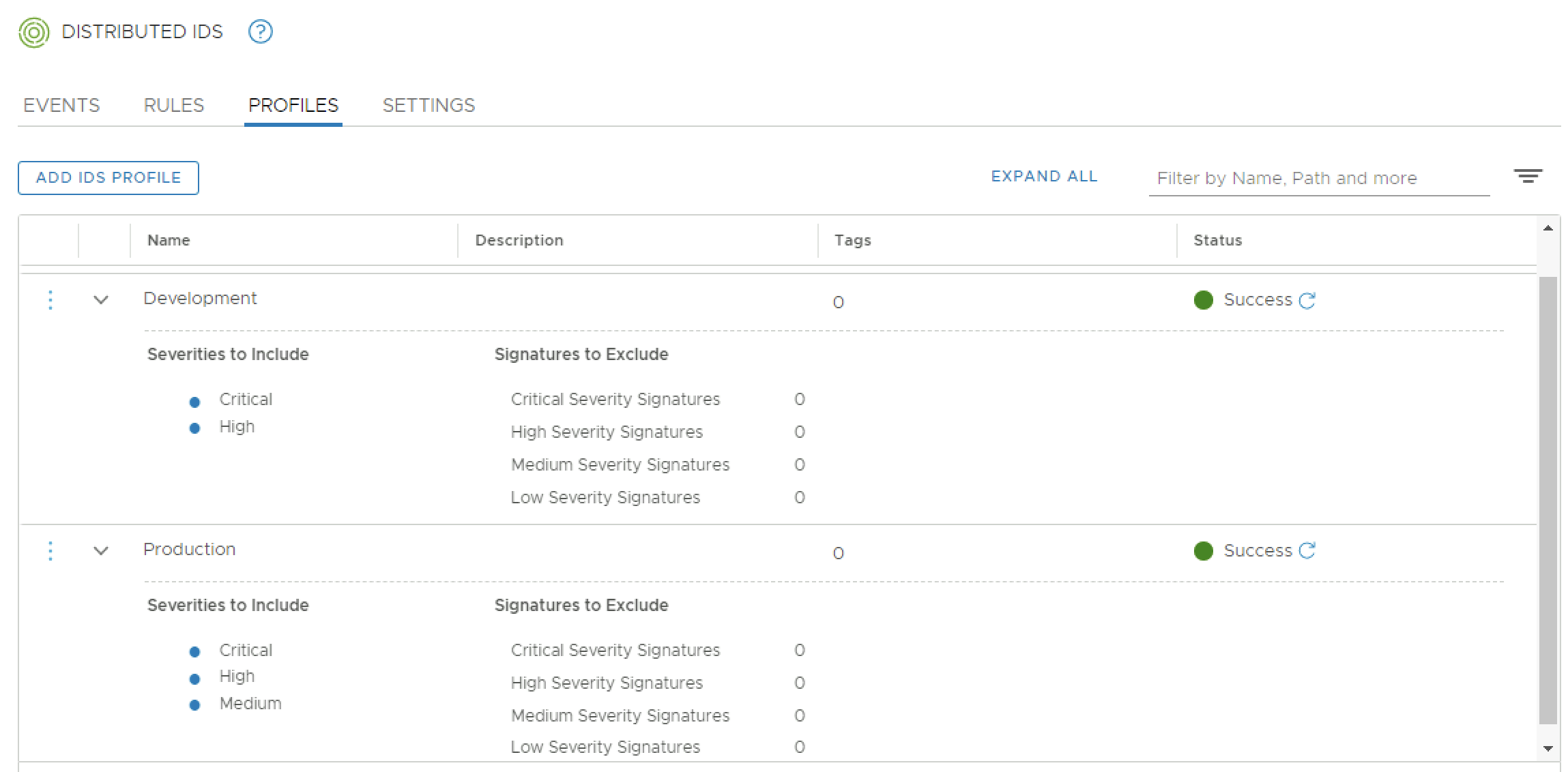Open the SETTINGS tab
Screen dimensions: 1568x772
point(429,105)
